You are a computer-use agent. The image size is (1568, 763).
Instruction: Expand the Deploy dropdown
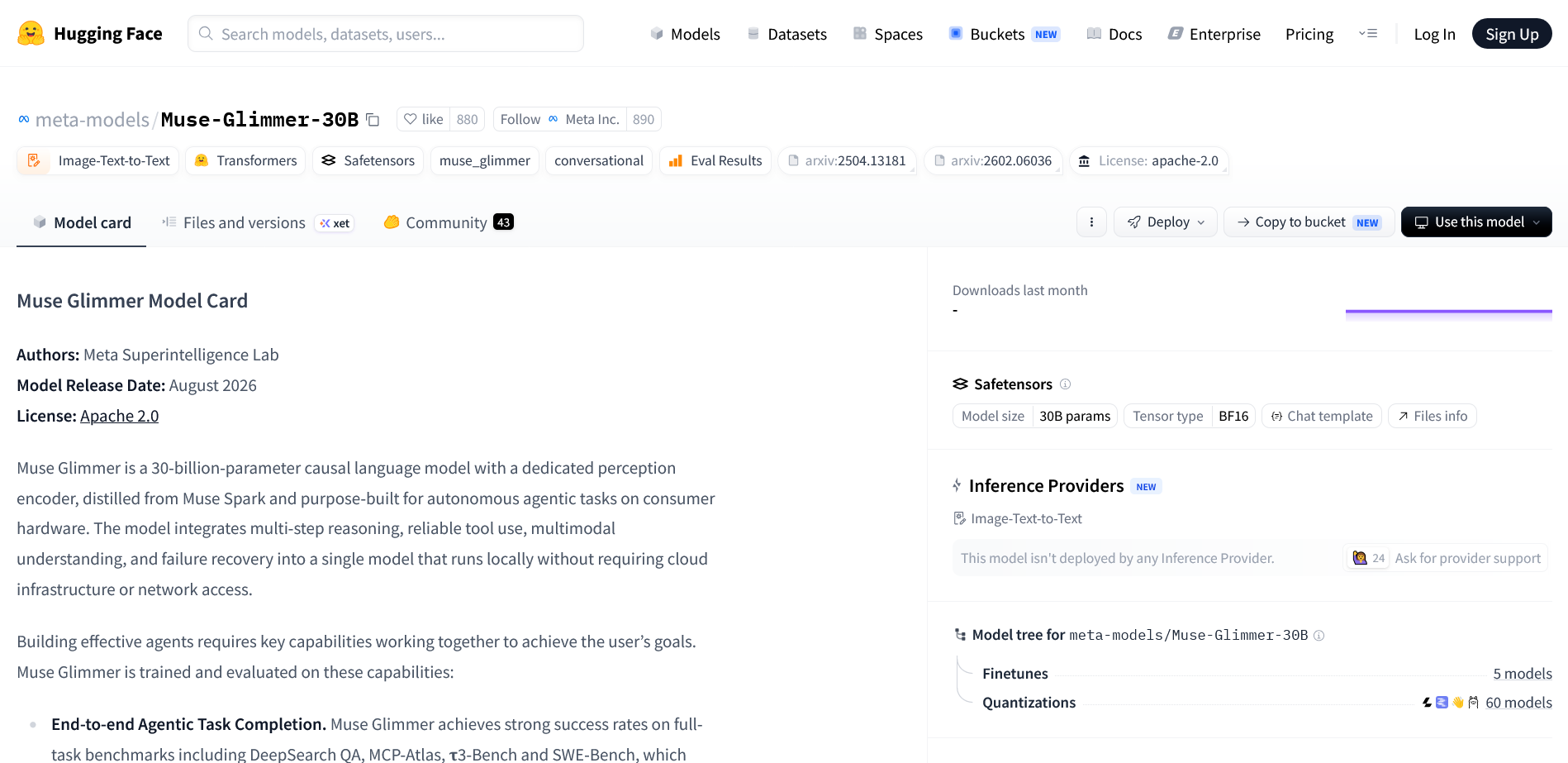tap(1165, 222)
